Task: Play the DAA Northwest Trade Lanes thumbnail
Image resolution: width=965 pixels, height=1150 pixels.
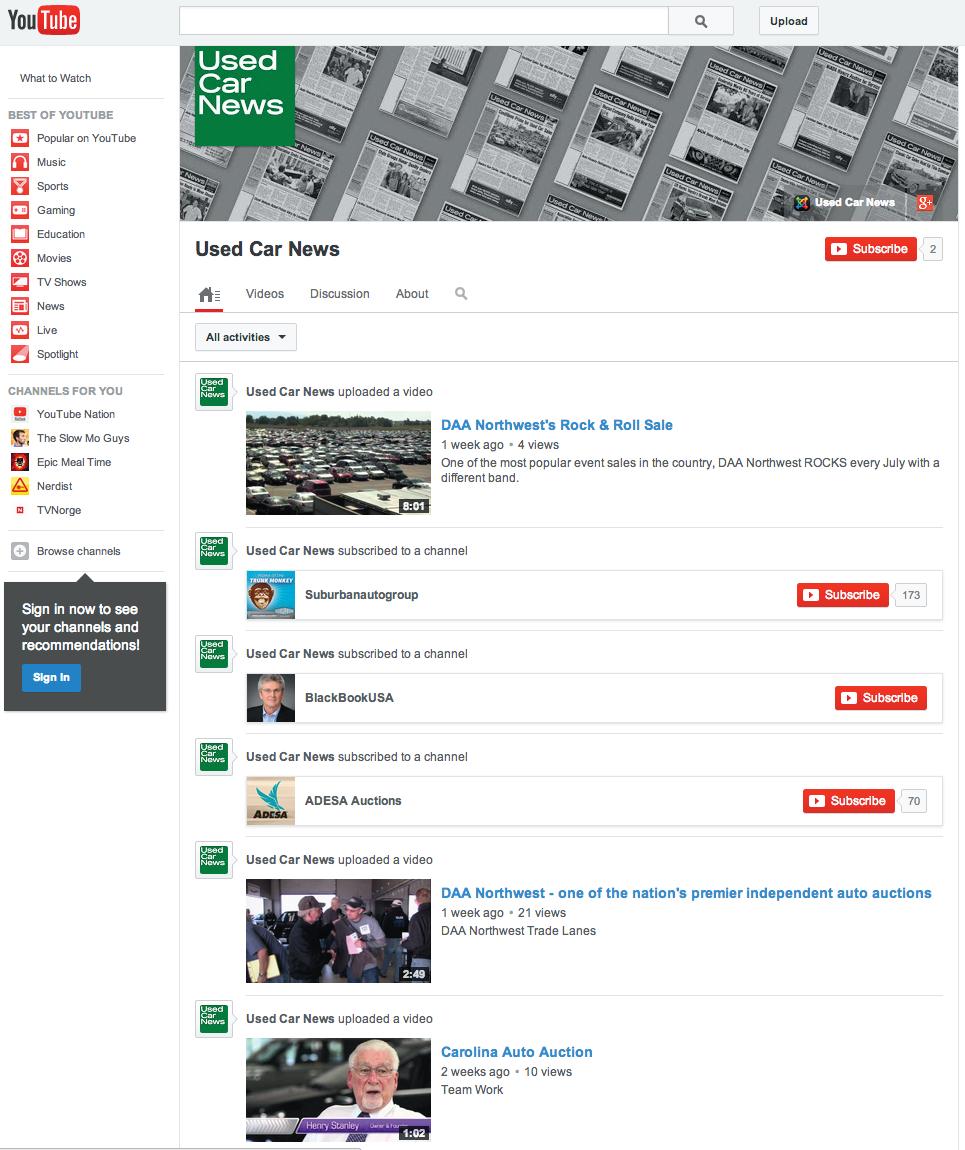Action: pos(338,931)
